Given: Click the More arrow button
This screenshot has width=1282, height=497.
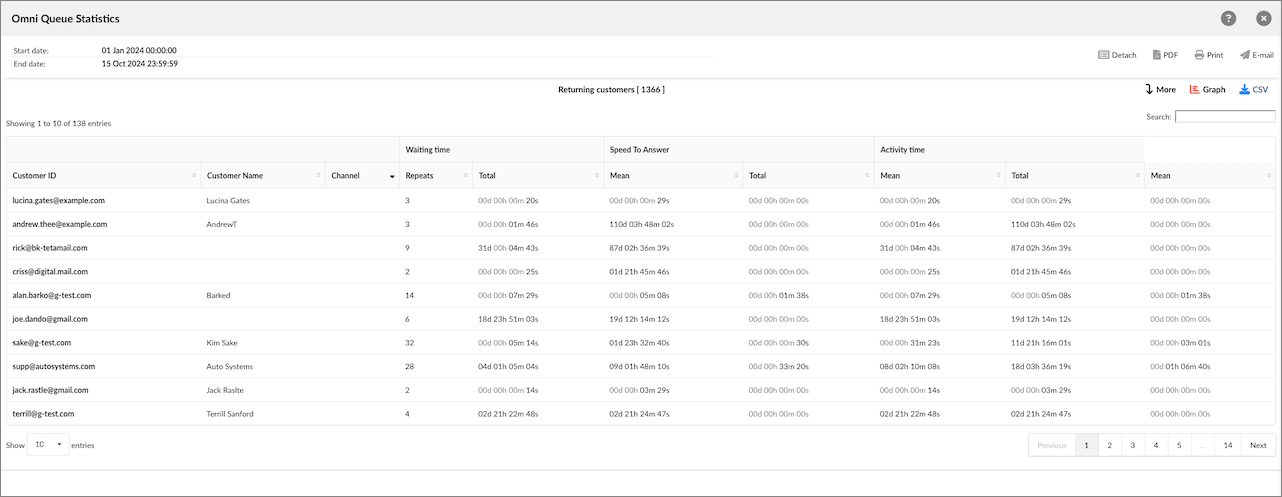Looking at the screenshot, I should (1160, 89).
